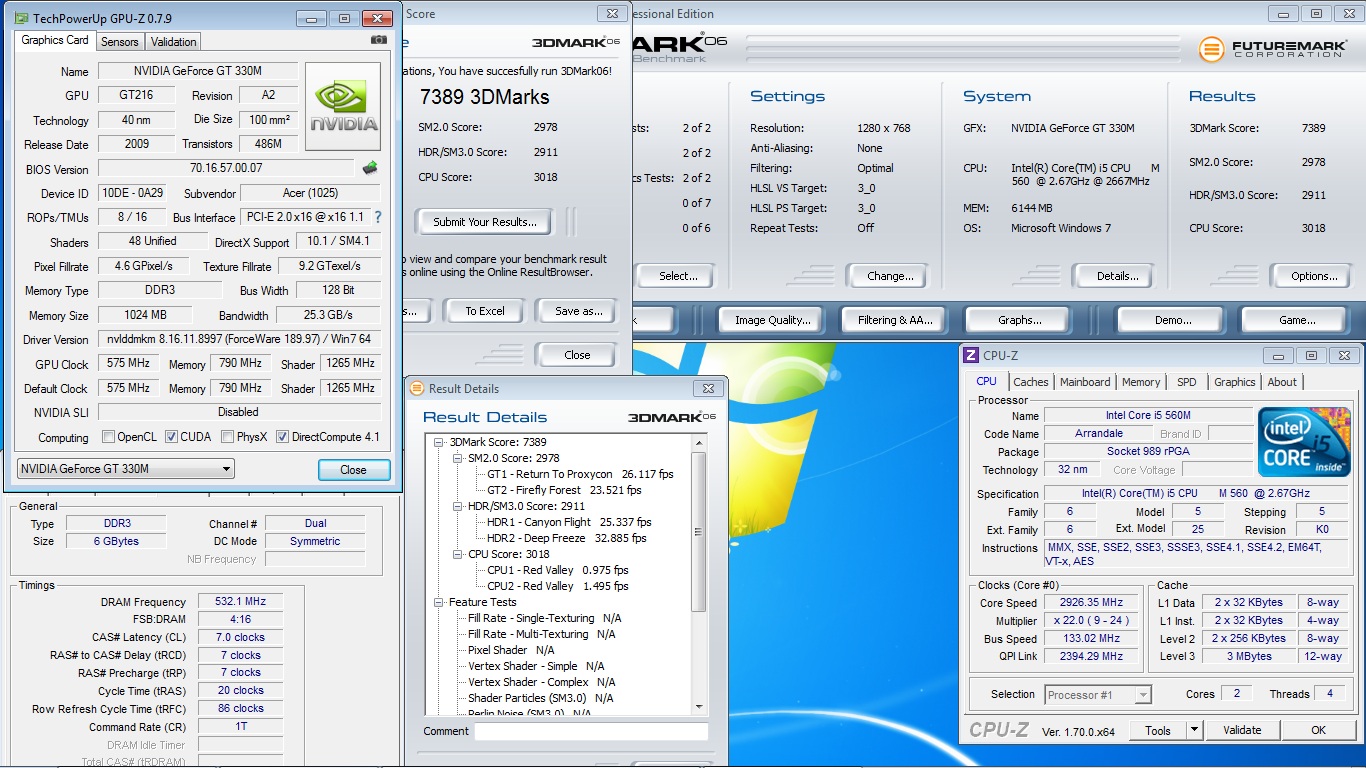Select HDR1 - Canyon Flight row

tap(569, 522)
